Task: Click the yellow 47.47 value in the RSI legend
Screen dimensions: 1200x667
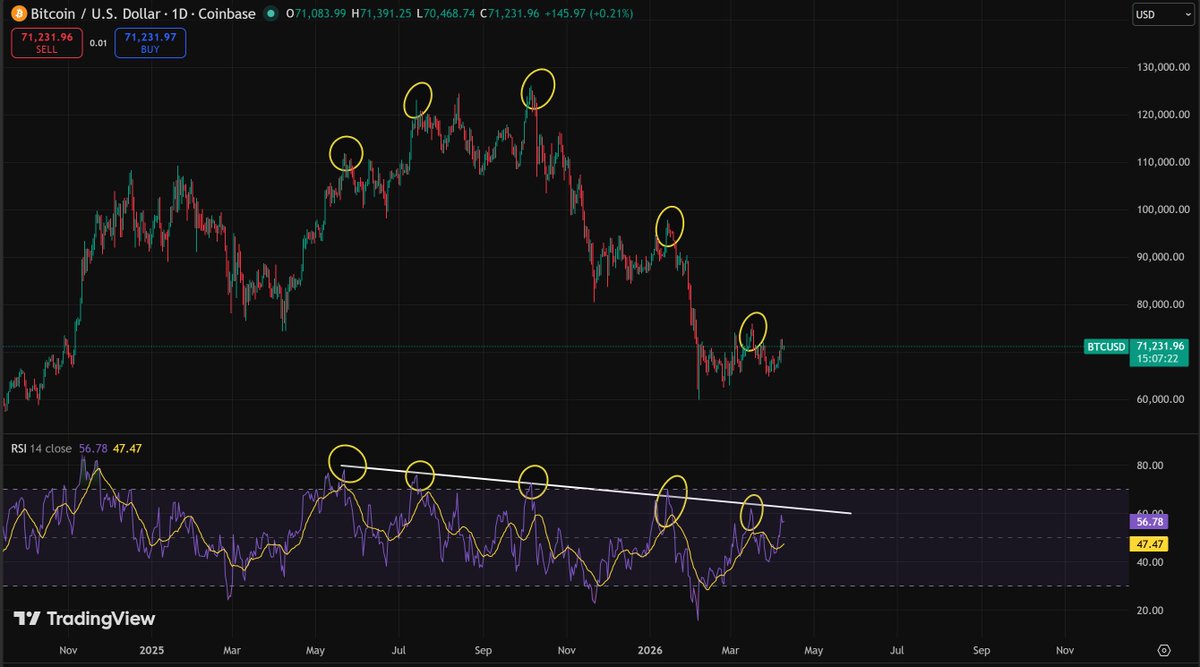Action: click(127, 449)
